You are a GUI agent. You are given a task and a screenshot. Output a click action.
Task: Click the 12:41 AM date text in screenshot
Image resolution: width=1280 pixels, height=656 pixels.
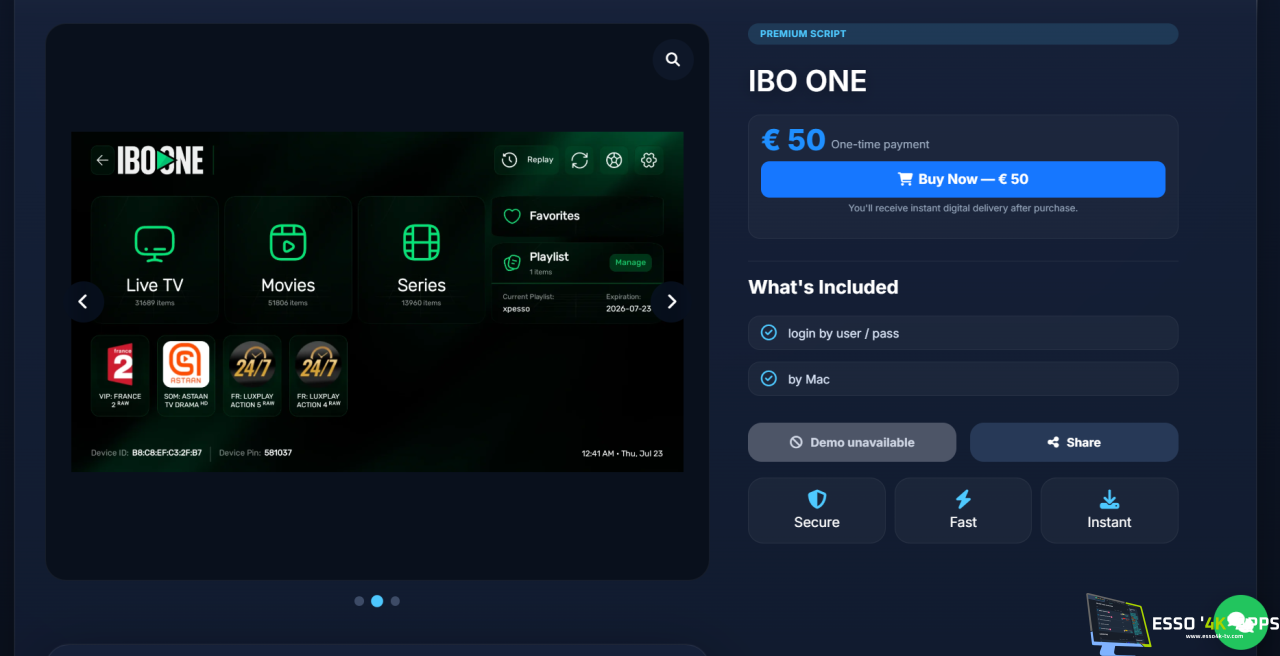(622, 453)
